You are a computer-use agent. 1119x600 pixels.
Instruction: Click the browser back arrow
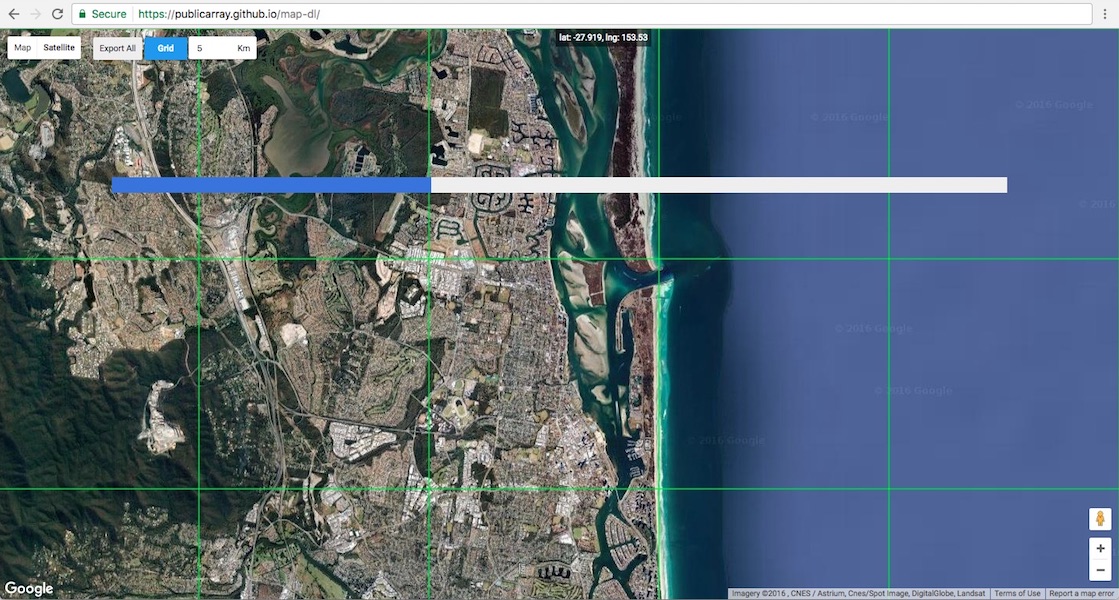(12, 13)
